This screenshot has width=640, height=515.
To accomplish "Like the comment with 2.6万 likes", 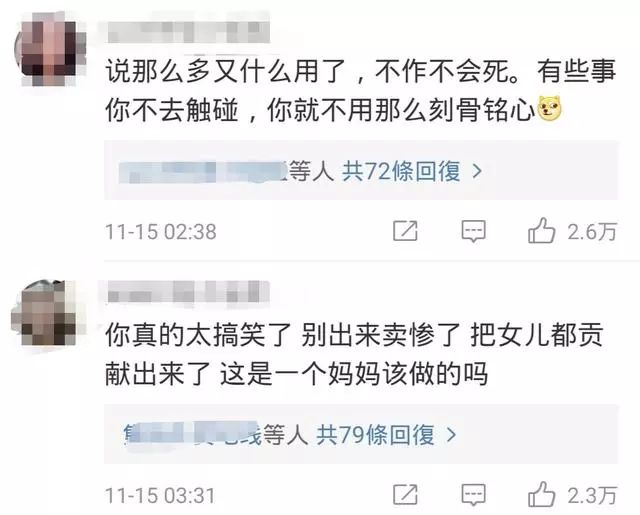I will click(541, 231).
